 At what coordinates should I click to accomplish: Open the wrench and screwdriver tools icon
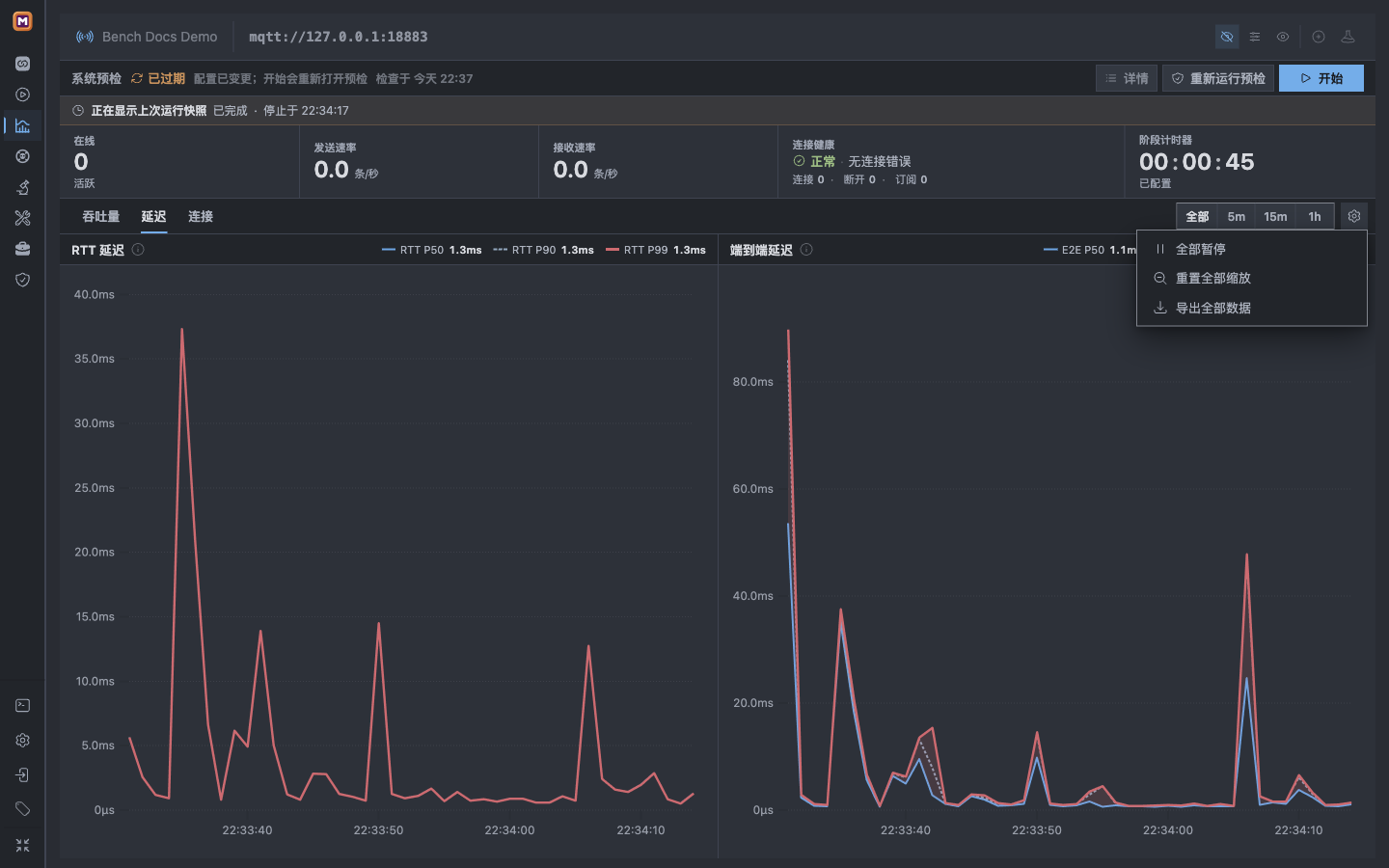(22, 218)
